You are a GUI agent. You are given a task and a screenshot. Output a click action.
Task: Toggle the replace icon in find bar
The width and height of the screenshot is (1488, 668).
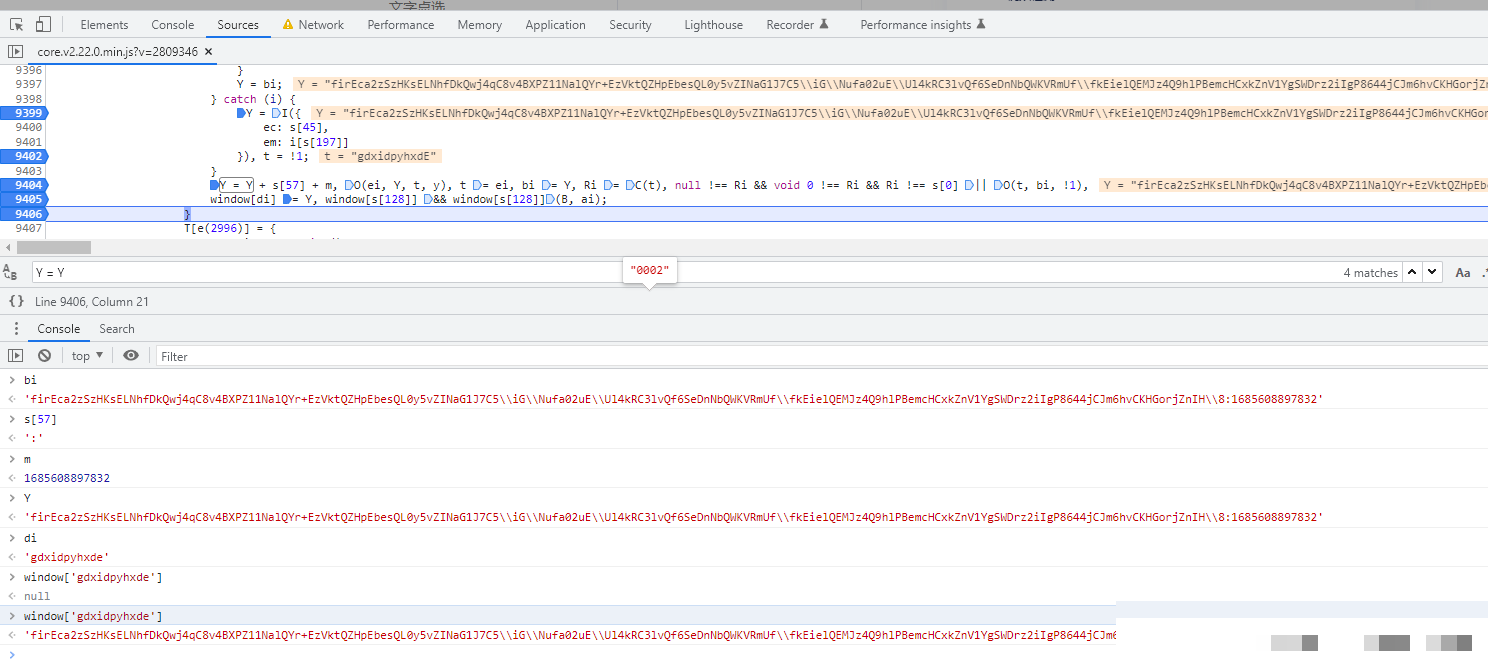click(x=11, y=272)
